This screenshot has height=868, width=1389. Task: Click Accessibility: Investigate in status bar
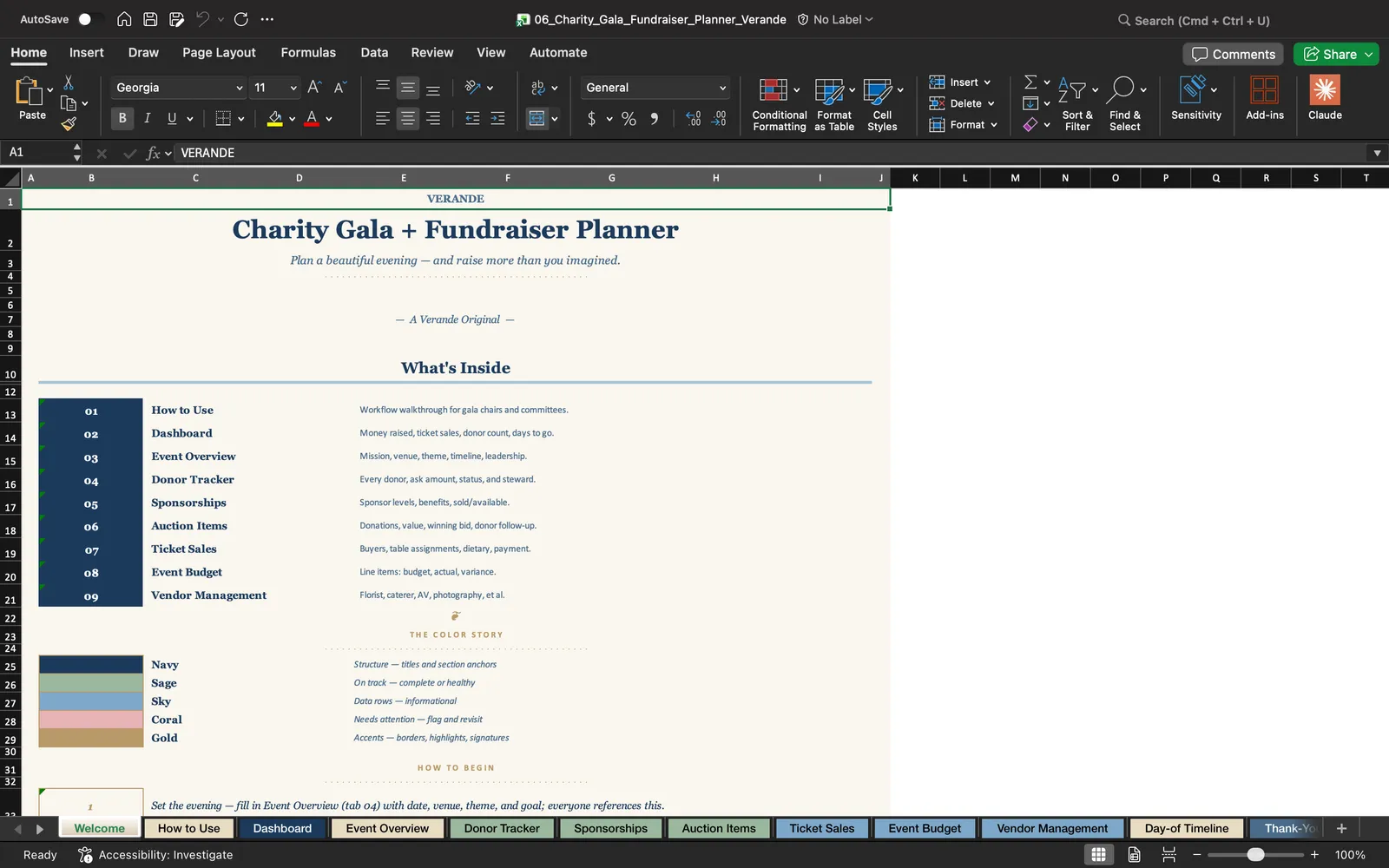tap(156, 854)
